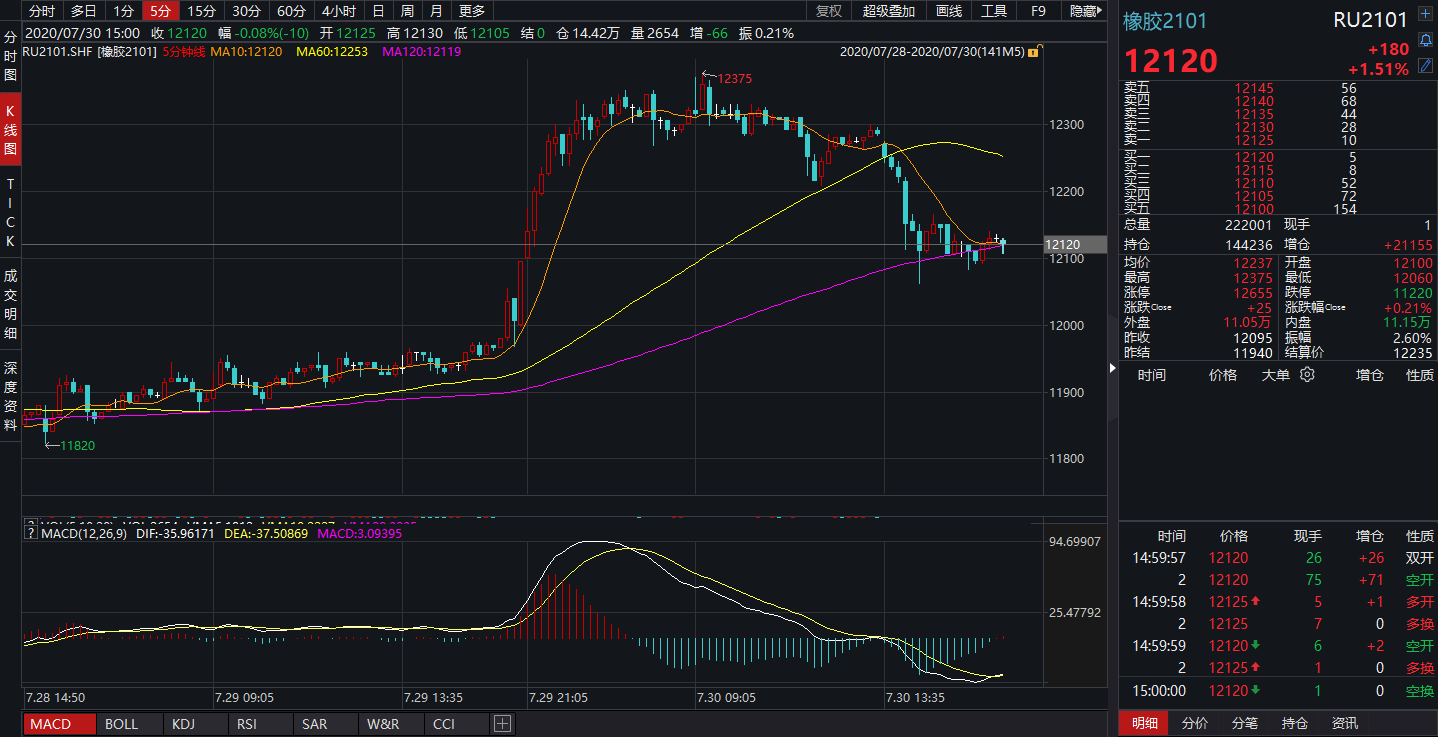Image resolution: width=1438 pixels, height=737 pixels.
Task: Select the 日 daily period
Action: [x=378, y=11]
